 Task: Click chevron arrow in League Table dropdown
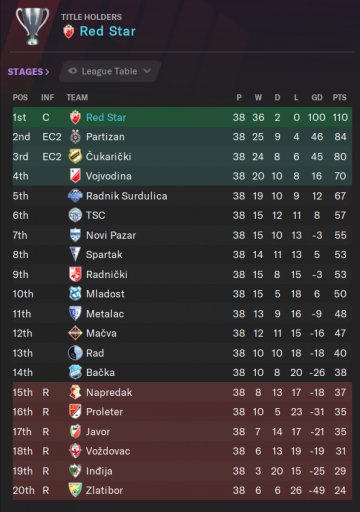click(x=147, y=71)
